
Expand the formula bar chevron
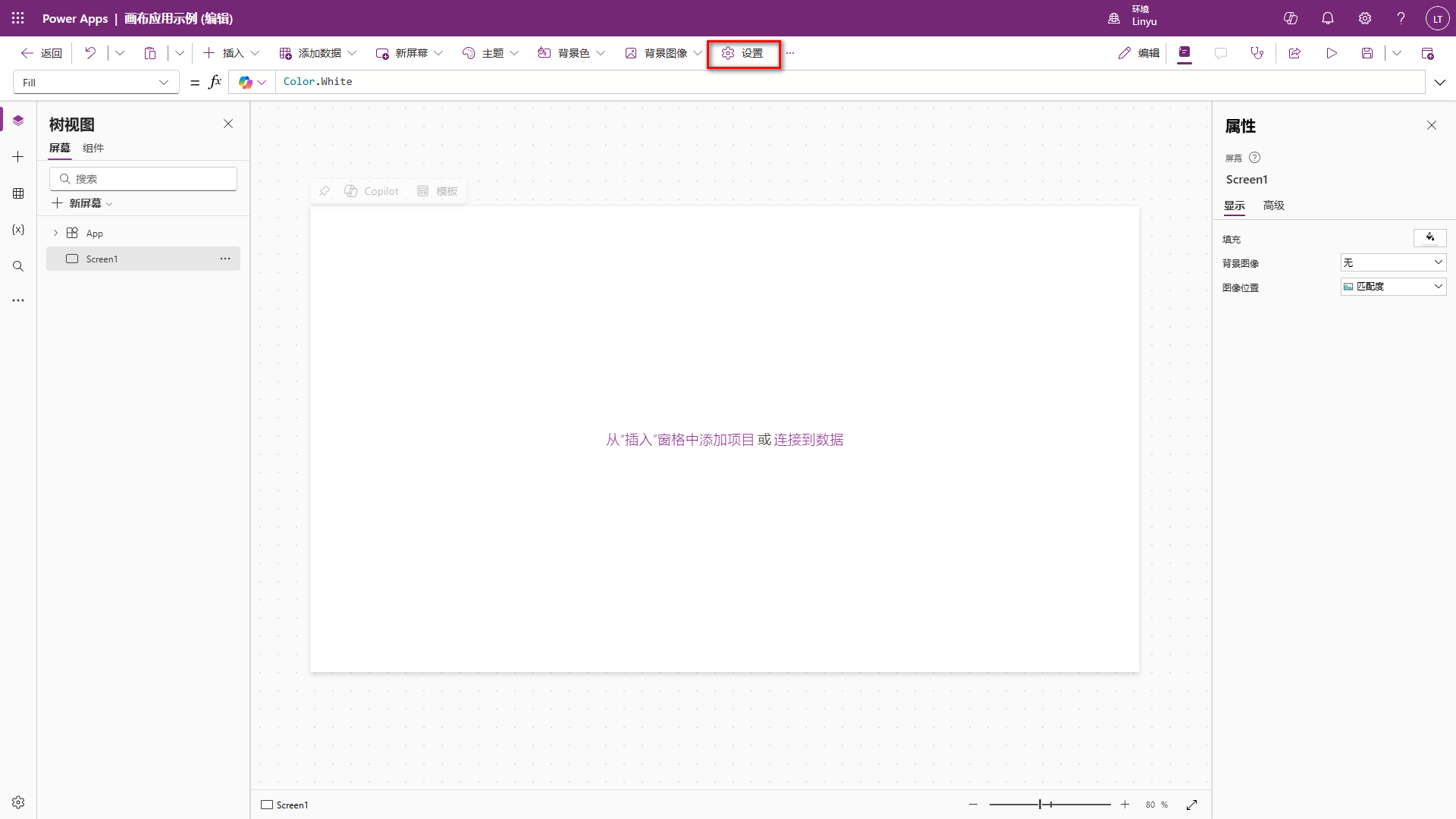pyautogui.click(x=1440, y=82)
